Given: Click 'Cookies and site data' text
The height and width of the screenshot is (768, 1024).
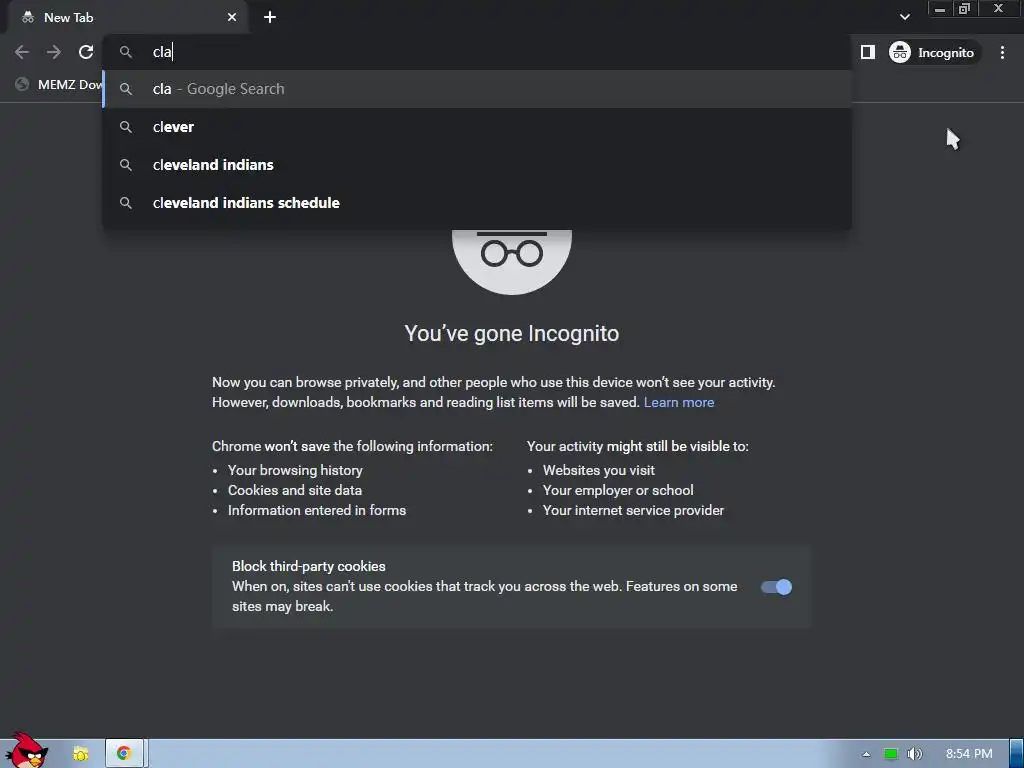Looking at the screenshot, I should click(295, 490).
